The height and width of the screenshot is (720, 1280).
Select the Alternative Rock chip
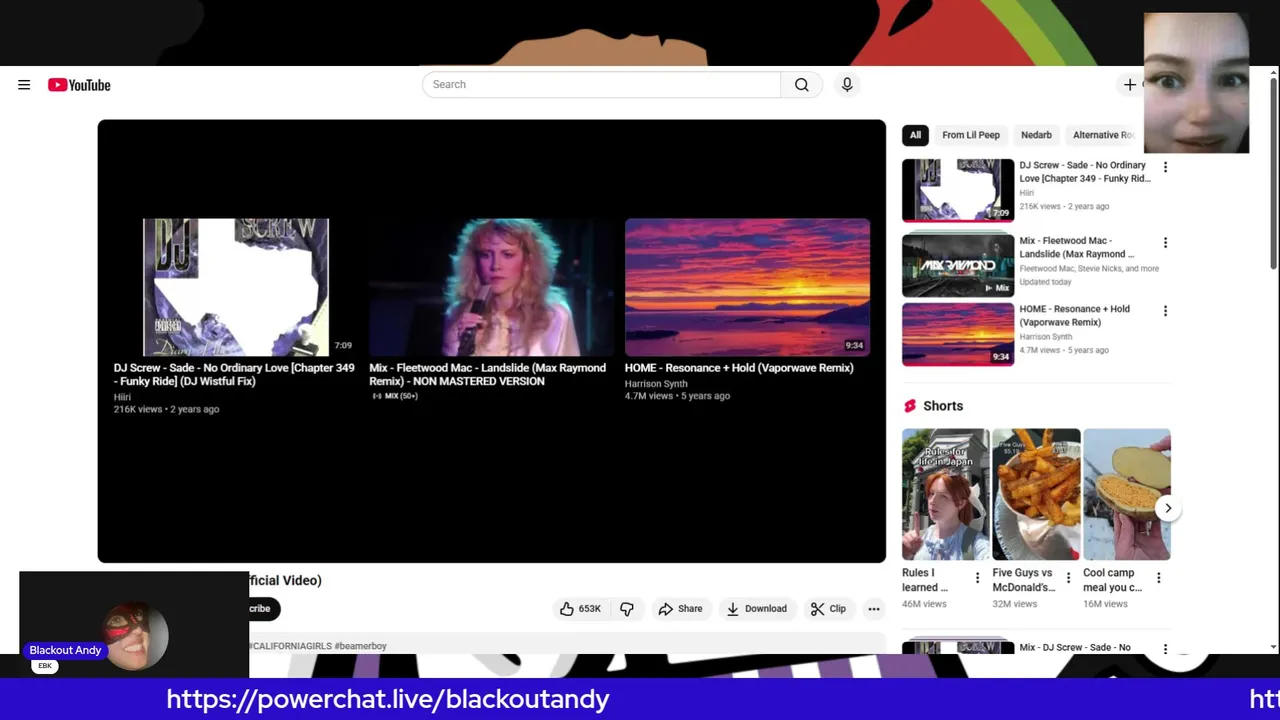point(1104,135)
